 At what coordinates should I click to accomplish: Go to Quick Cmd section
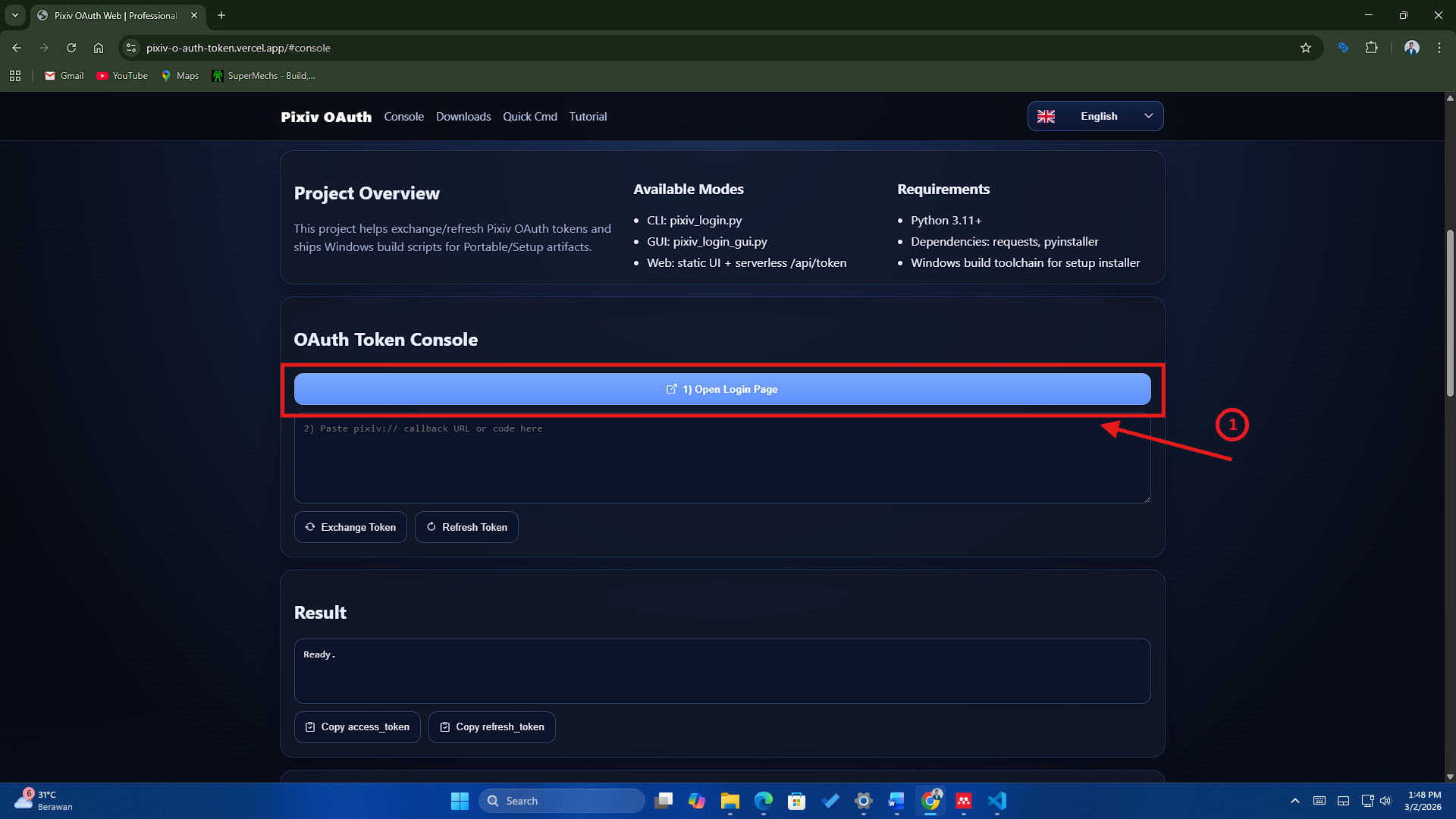pyautogui.click(x=529, y=117)
